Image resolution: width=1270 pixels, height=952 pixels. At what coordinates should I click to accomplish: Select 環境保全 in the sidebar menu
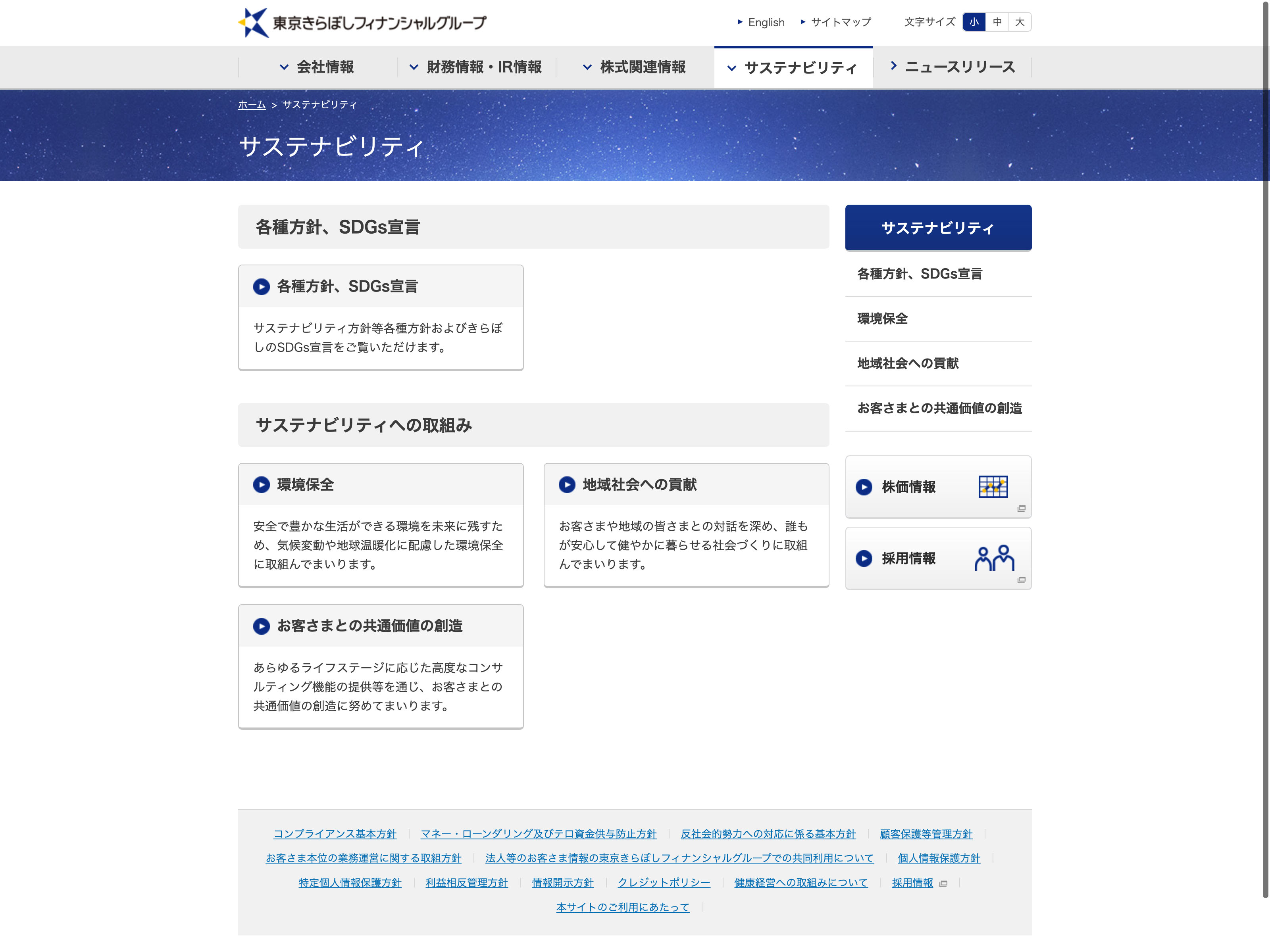coord(883,319)
